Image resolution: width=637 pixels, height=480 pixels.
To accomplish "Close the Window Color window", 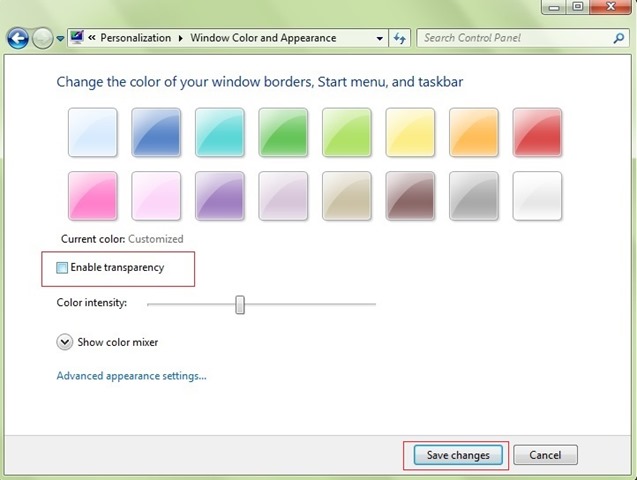I will point(611,7).
